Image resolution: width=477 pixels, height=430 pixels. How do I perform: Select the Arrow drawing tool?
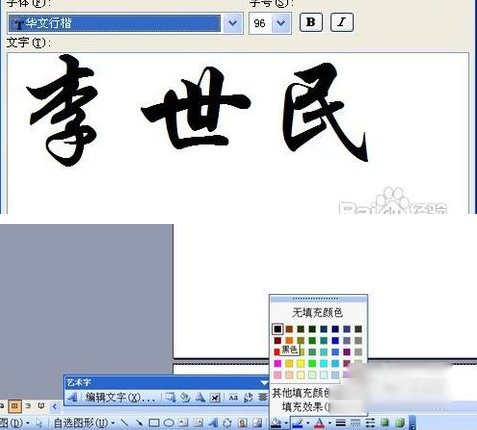[139, 423]
